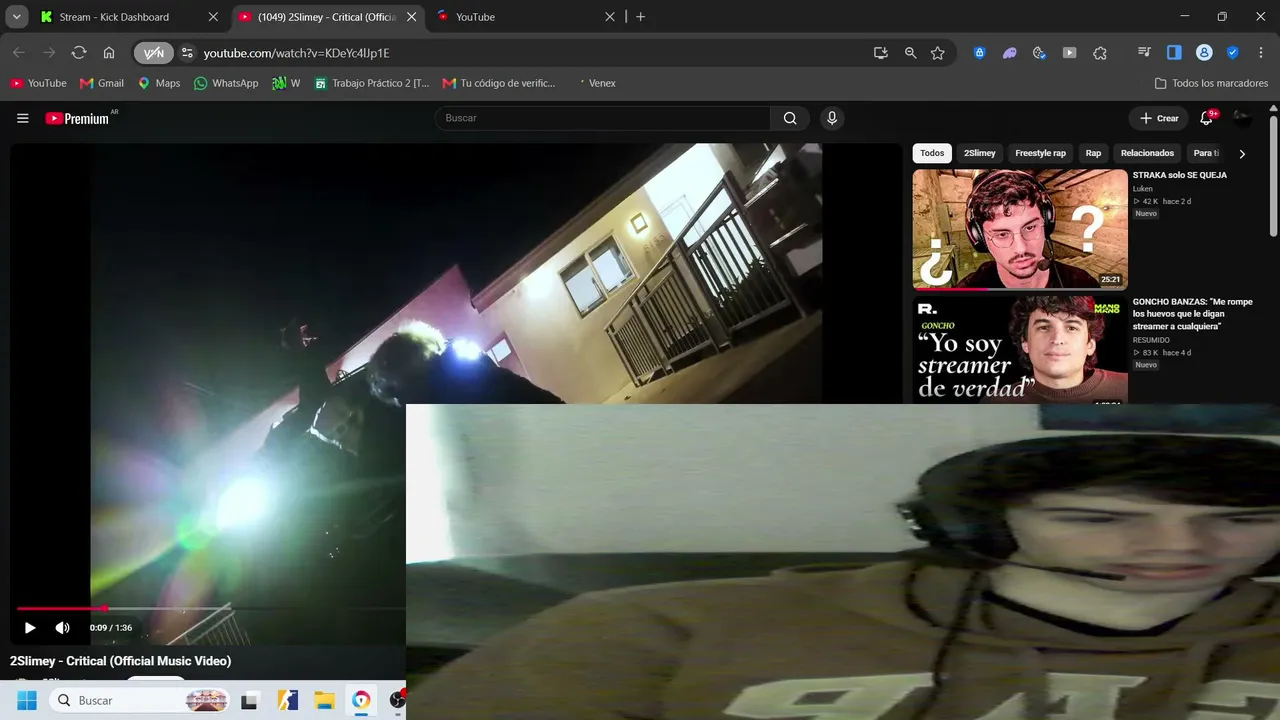Click the YouTube search magnifier button
The width and height of the screenshot is (1280, 720).
pos(790,118)
